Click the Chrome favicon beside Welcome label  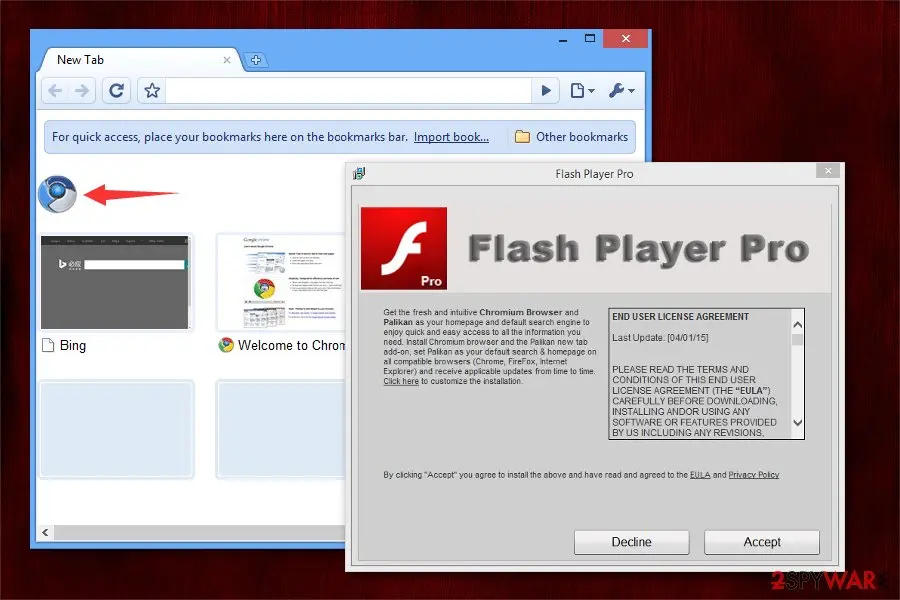pyautogui.click(x=226, y=345)
